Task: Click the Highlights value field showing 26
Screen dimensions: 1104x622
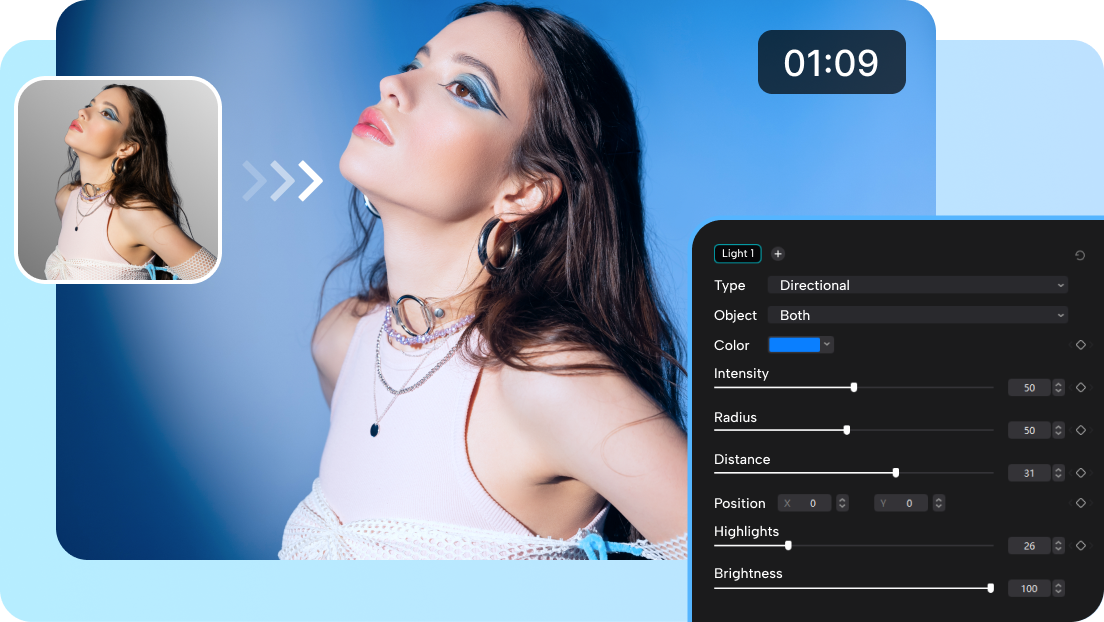Action: point(1029,545)
